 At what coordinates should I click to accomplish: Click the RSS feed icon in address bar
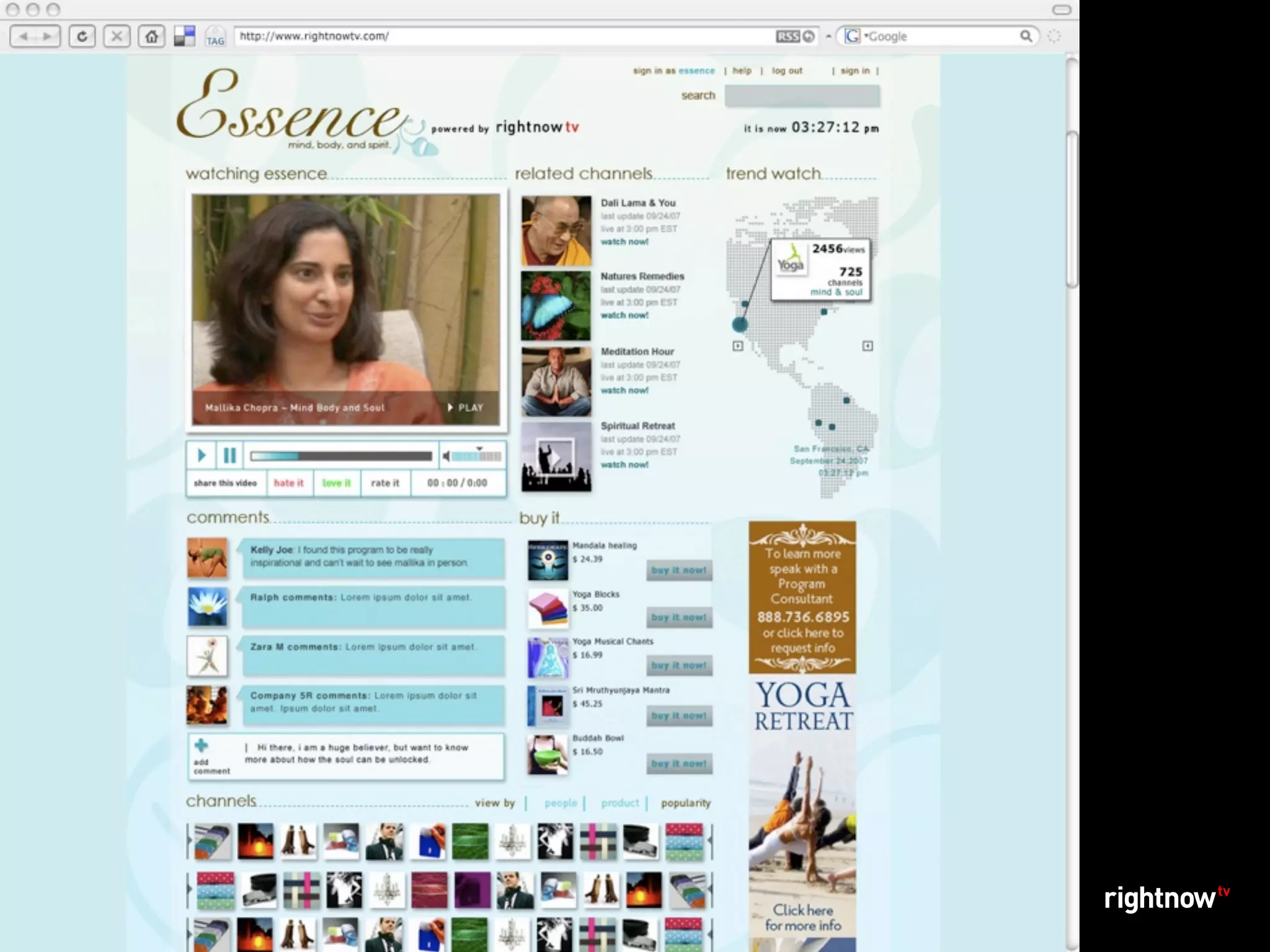click(788, 37)
